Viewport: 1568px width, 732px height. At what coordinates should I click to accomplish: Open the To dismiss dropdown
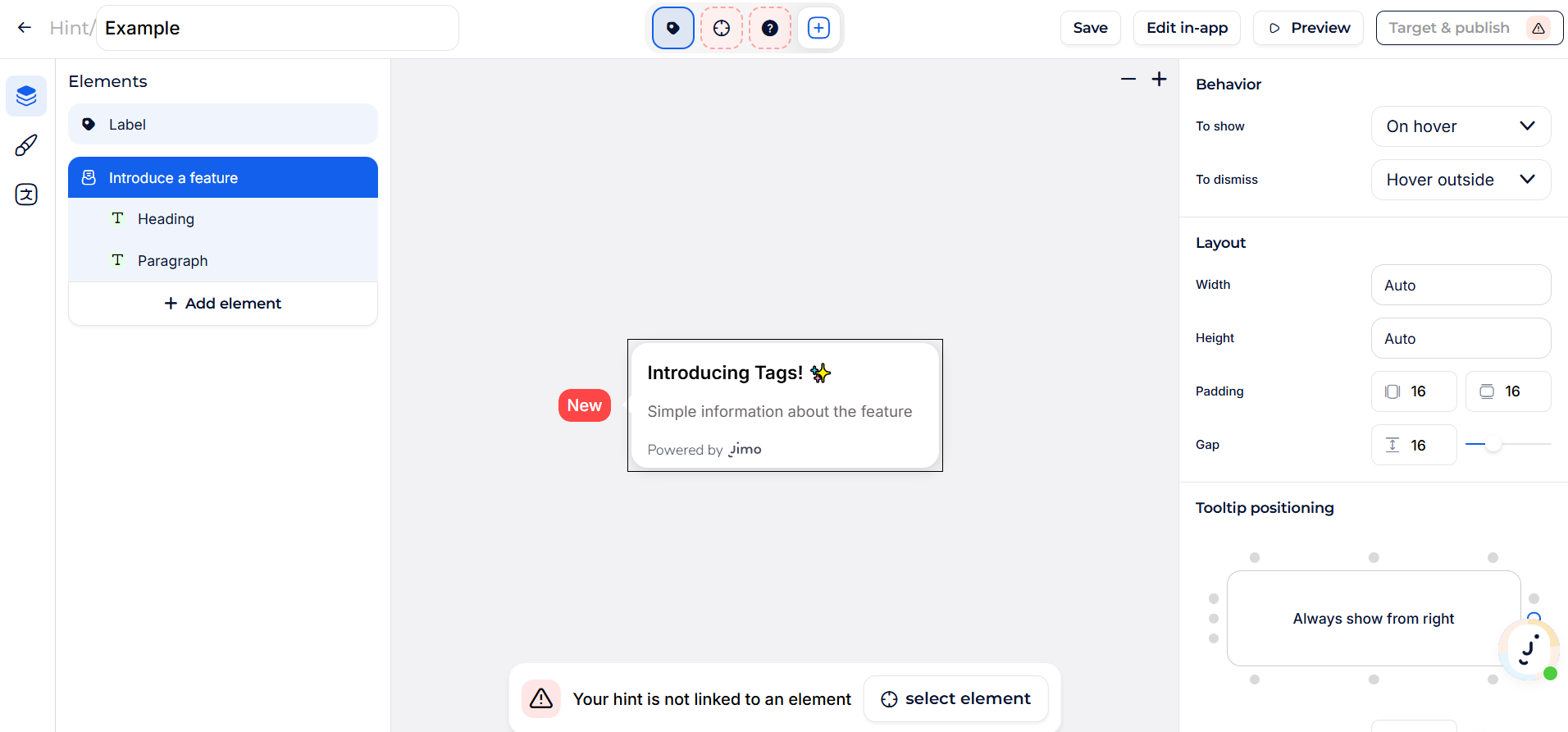pos(1461,180)
